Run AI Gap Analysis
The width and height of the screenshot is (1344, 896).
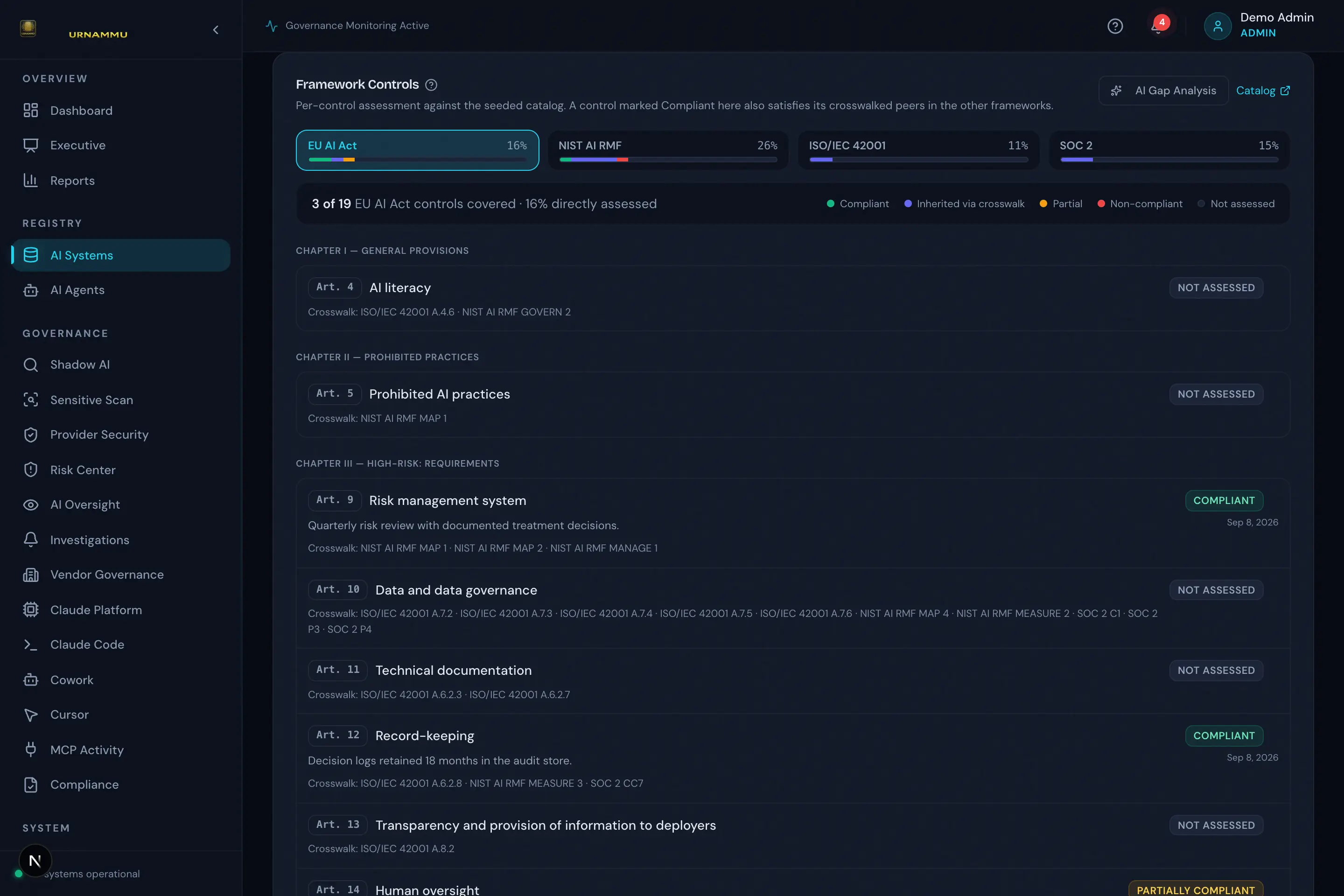[x=1163, y=91]
